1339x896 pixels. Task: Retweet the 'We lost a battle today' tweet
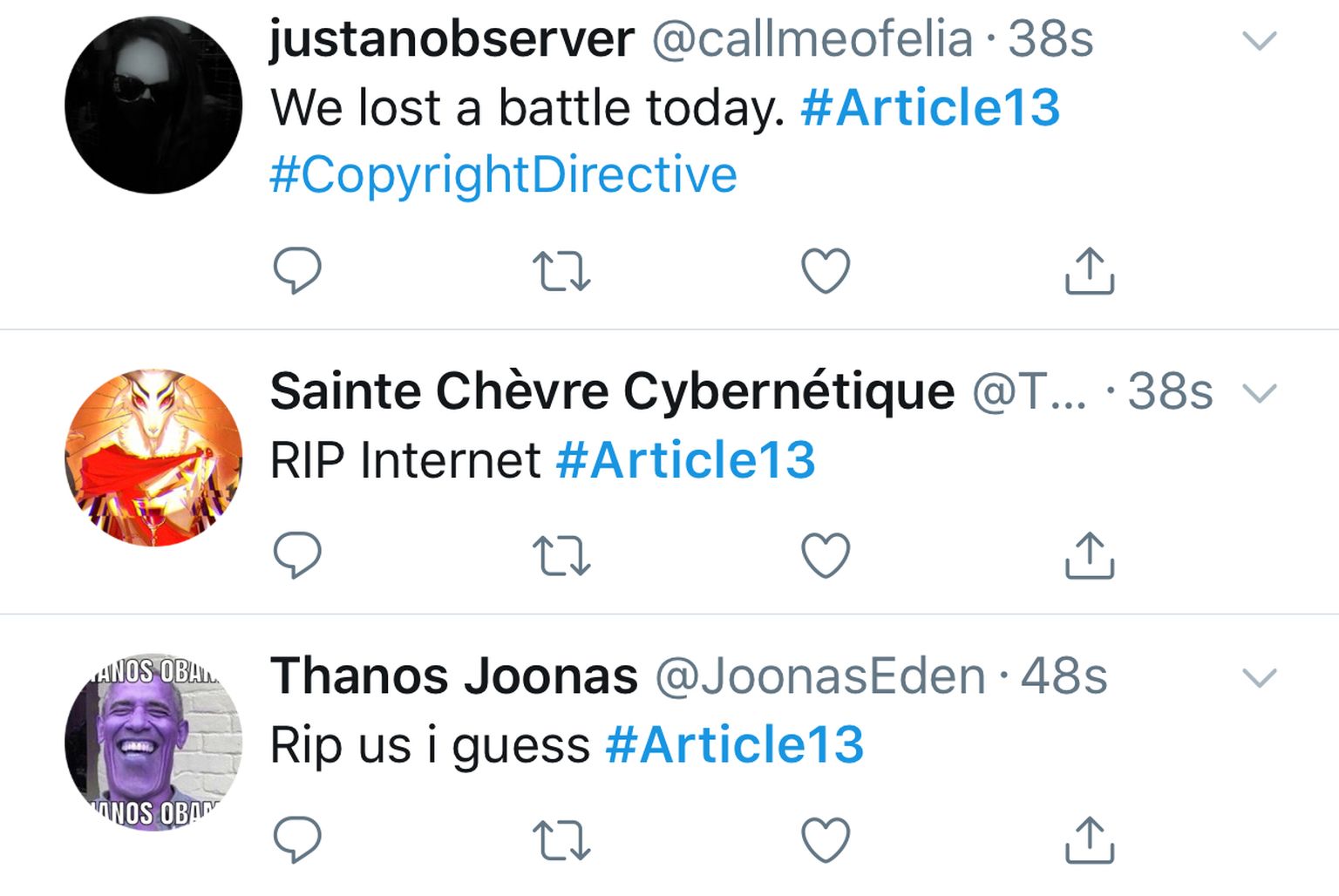[561, 271]
